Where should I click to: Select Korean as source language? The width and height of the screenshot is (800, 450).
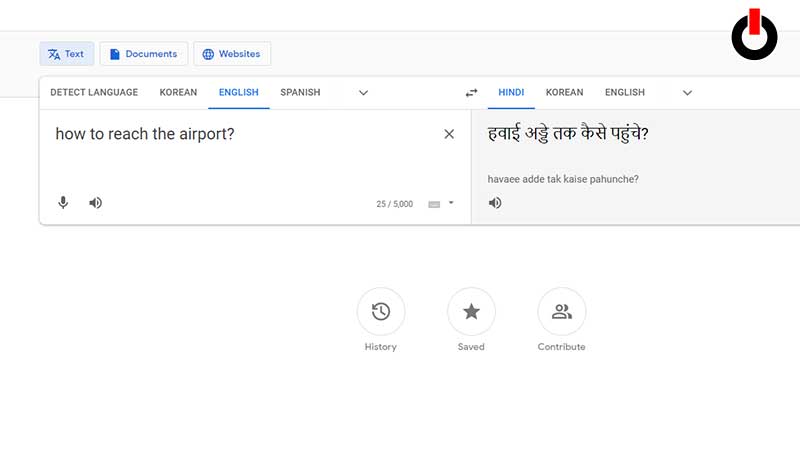pos(178,92)
